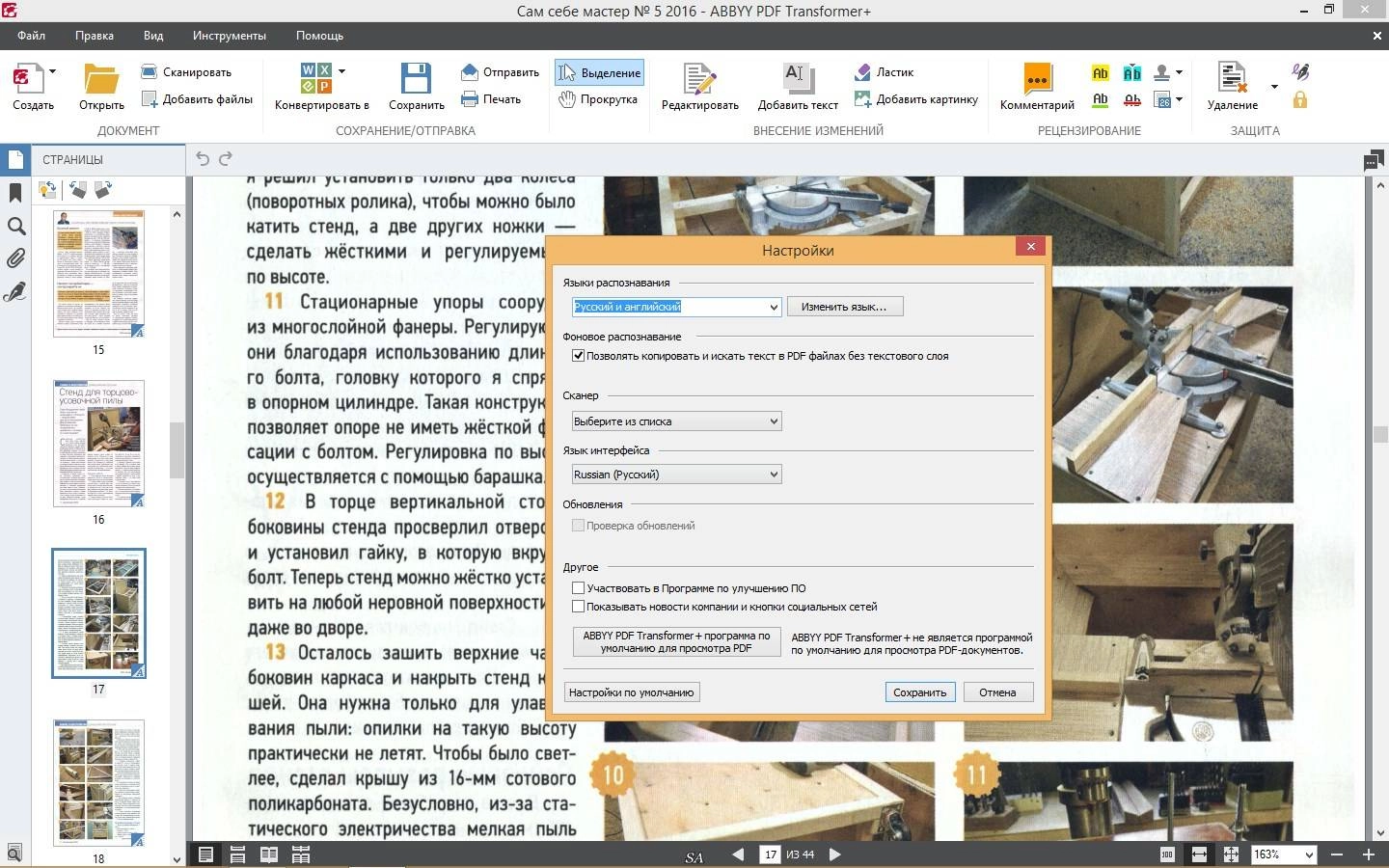1389x868 pixels.
Task: Open the attachments paperclip panel
Action: coord(14,258)
